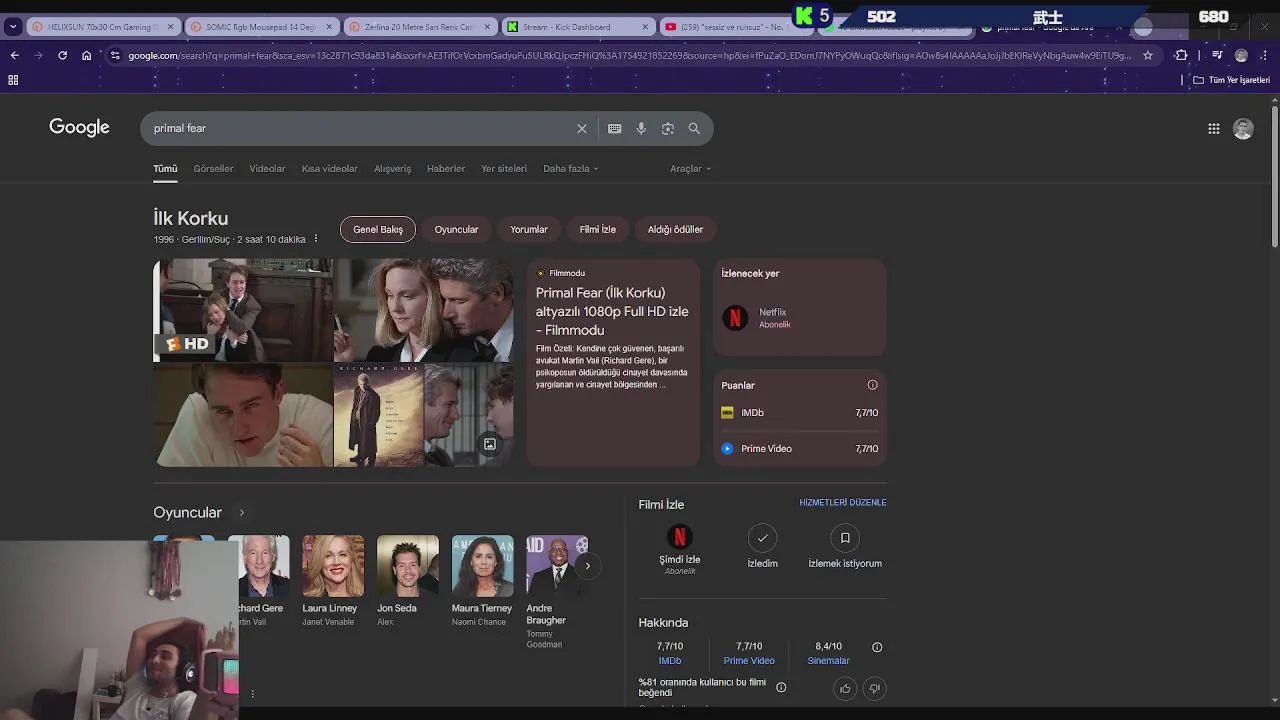This screenshot has height=720, width=1280.
Task: Toggle İzlemek istiyorum bookmark
Action: (845, 538)
